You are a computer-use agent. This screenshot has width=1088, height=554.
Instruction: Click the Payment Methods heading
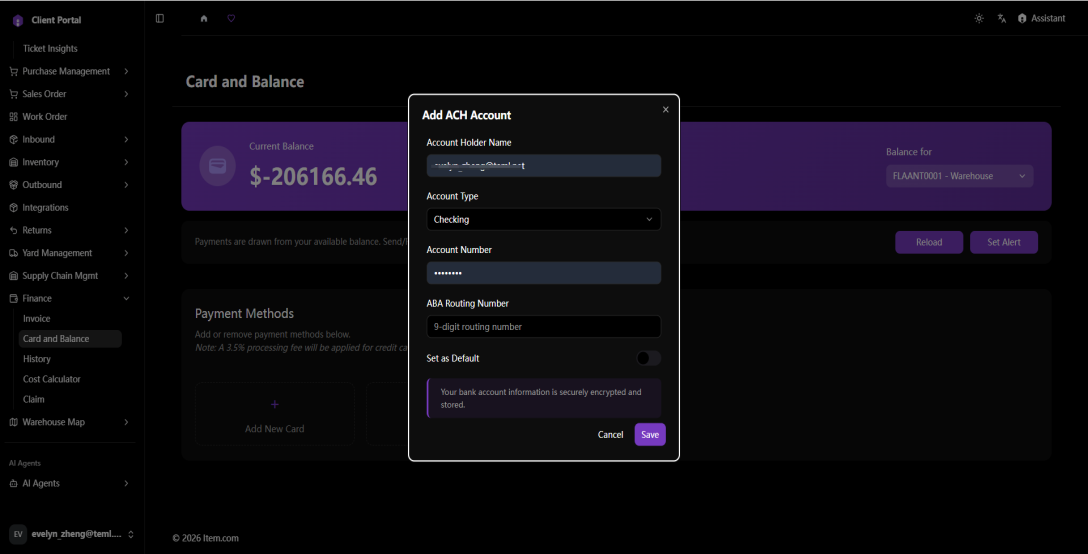tap(244, 314)
